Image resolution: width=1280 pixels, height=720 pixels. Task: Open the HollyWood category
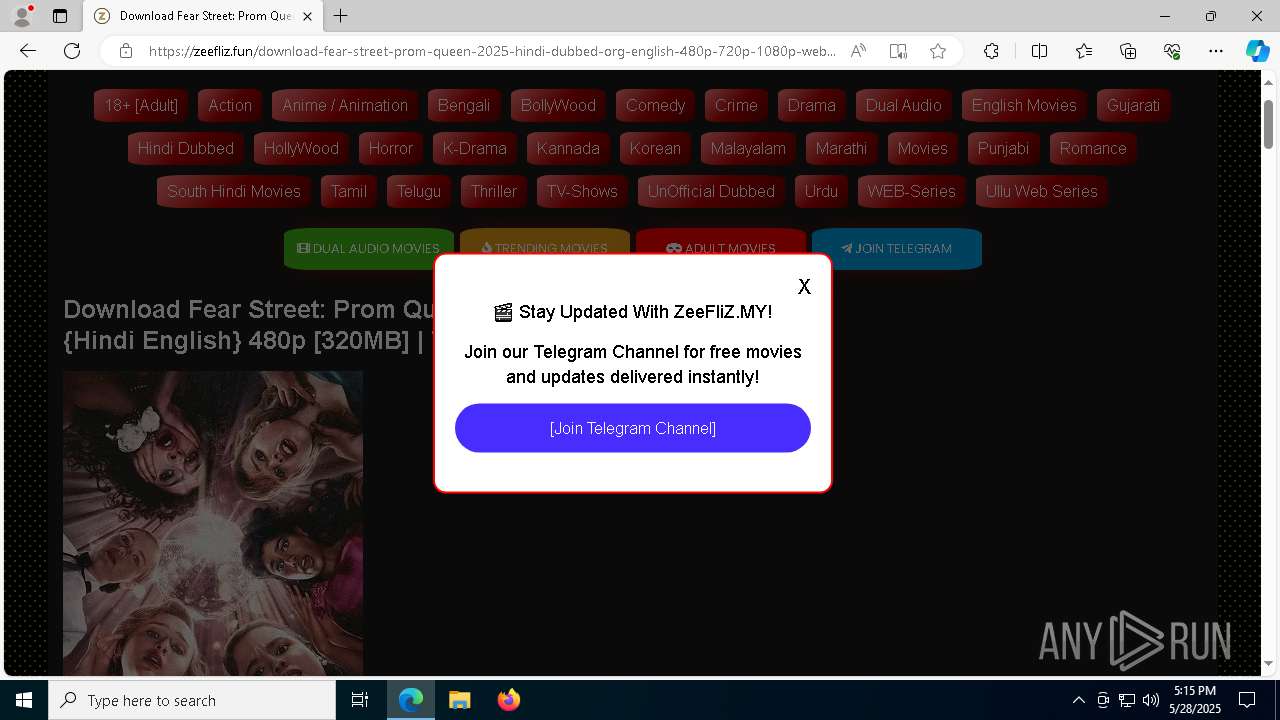[301, 148]
